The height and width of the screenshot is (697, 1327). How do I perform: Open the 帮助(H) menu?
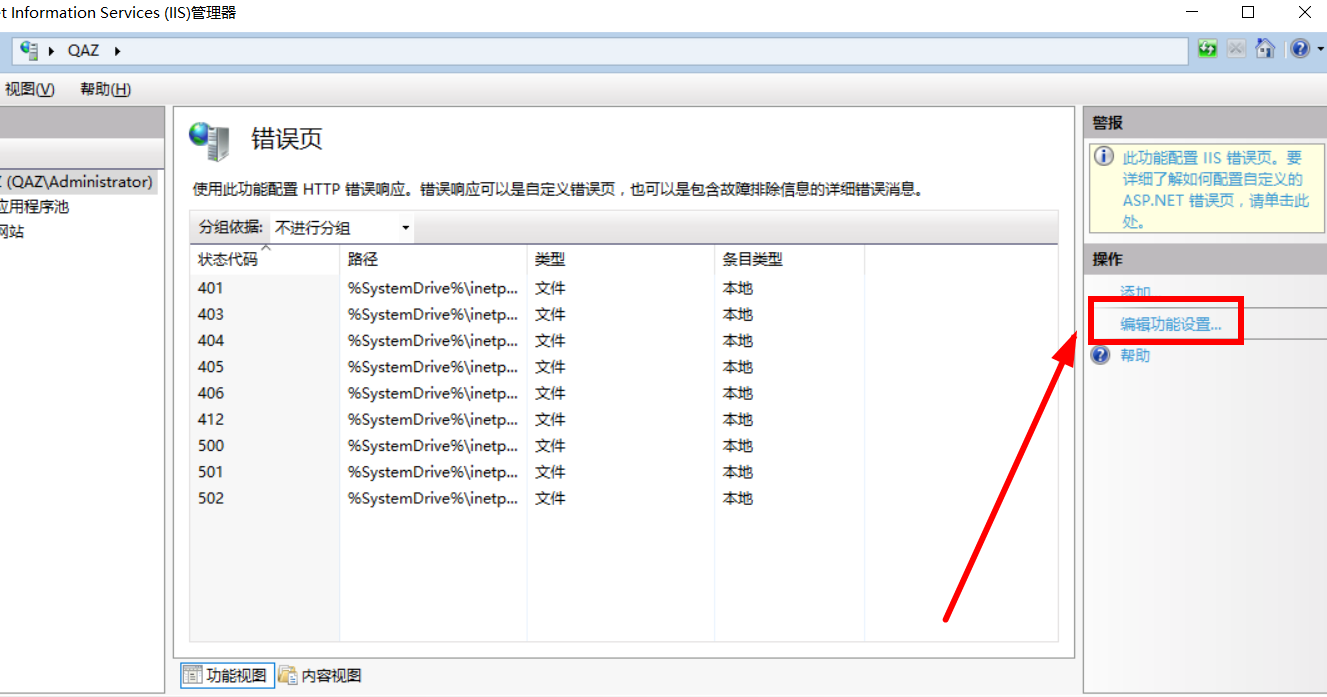(x=106, y=89)
